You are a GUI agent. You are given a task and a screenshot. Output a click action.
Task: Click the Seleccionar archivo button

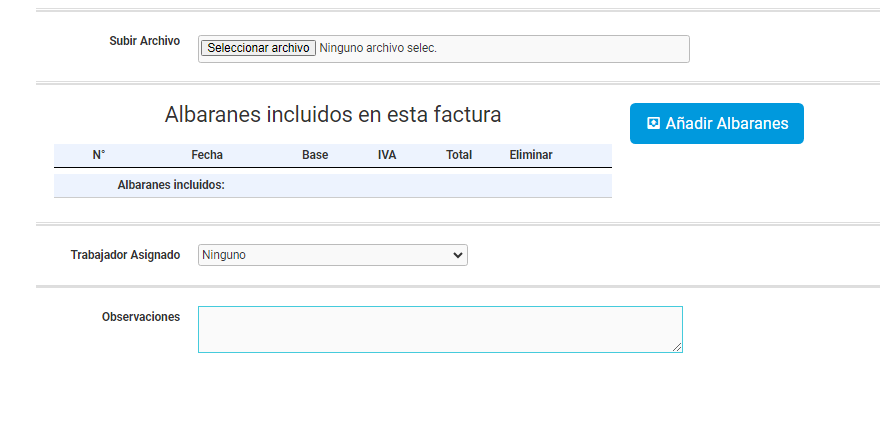point(258,48)
